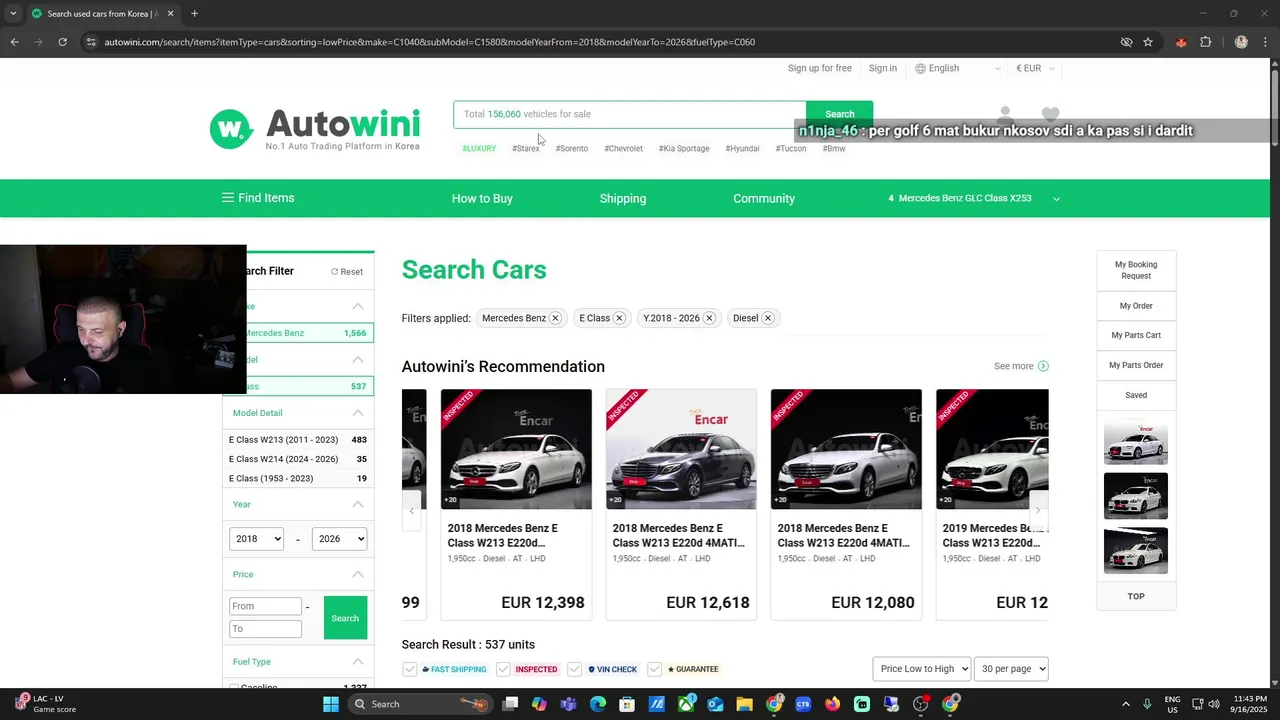Open File Explorer from the taskbar
The image size is (1280, 720).
pyautogui.click(x=744, y=704)
